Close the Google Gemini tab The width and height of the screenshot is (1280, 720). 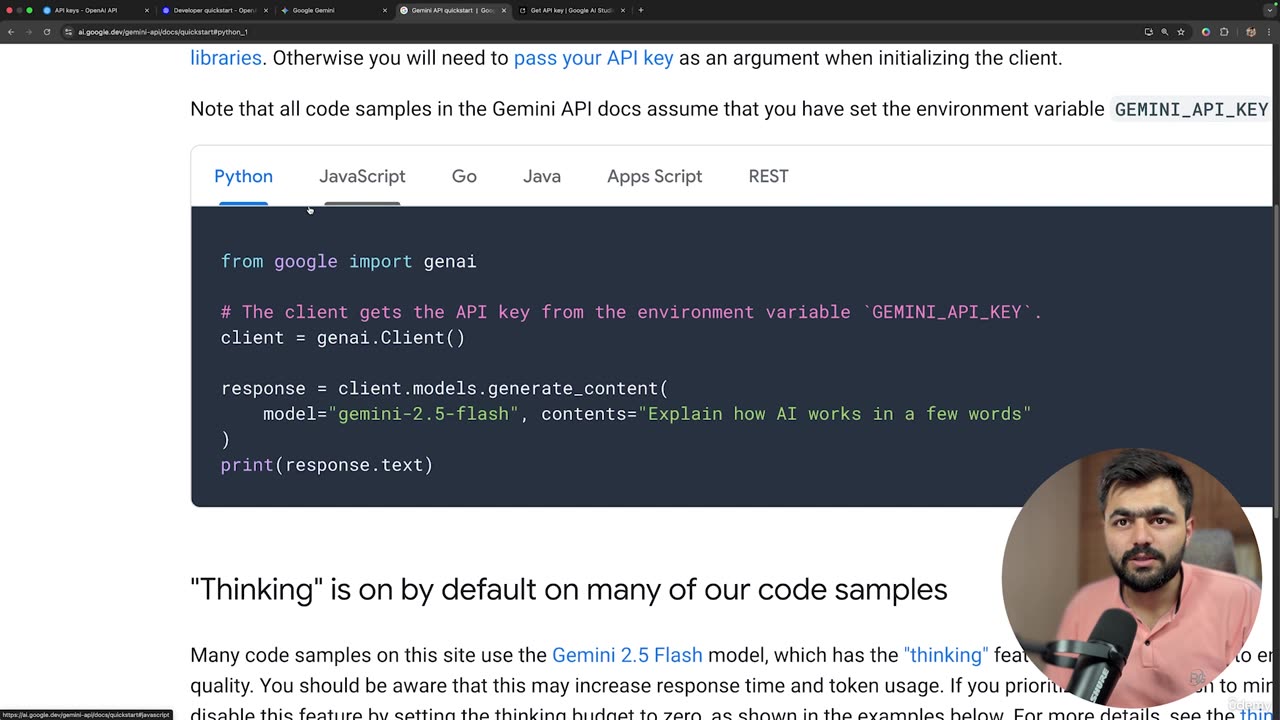385,10
